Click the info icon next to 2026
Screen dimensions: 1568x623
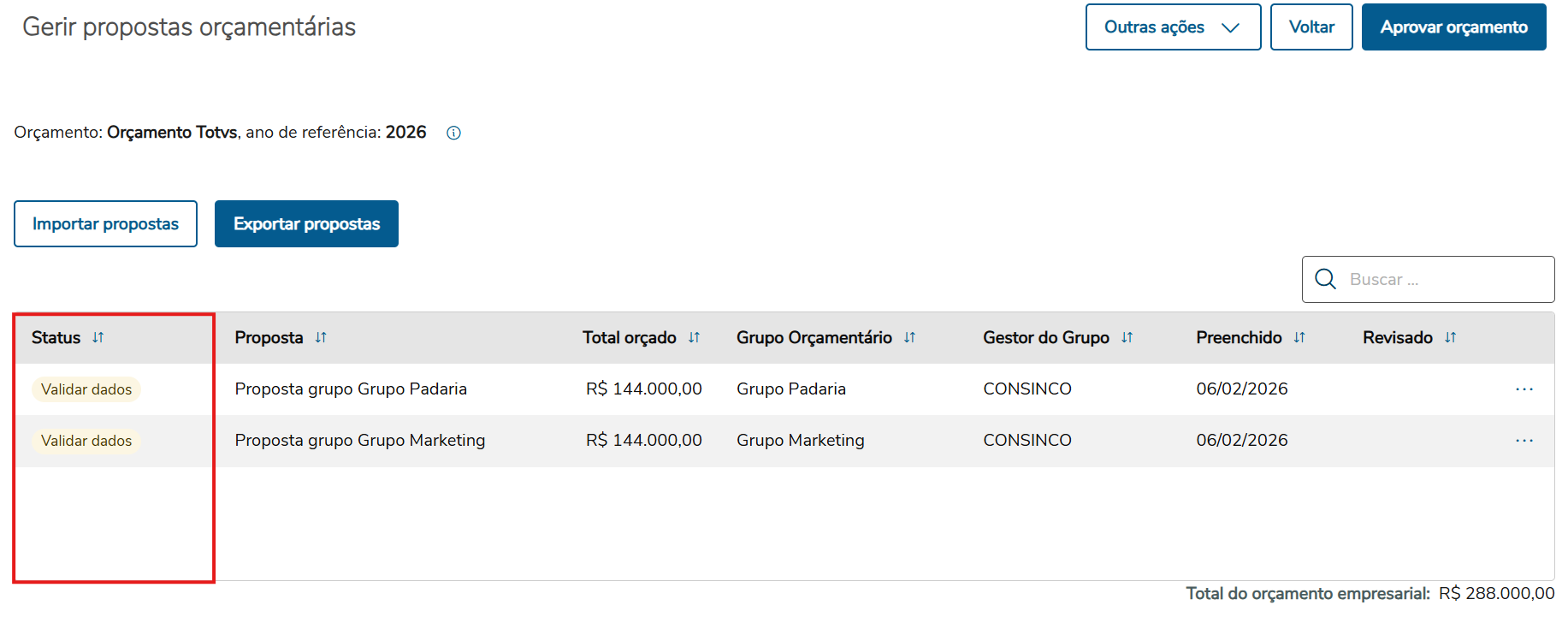(453, 133)
